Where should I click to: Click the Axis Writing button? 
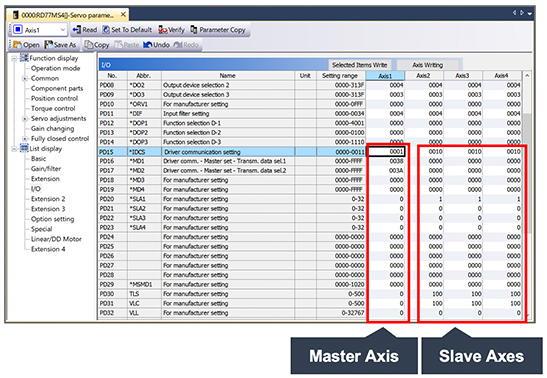click(427, 65)
